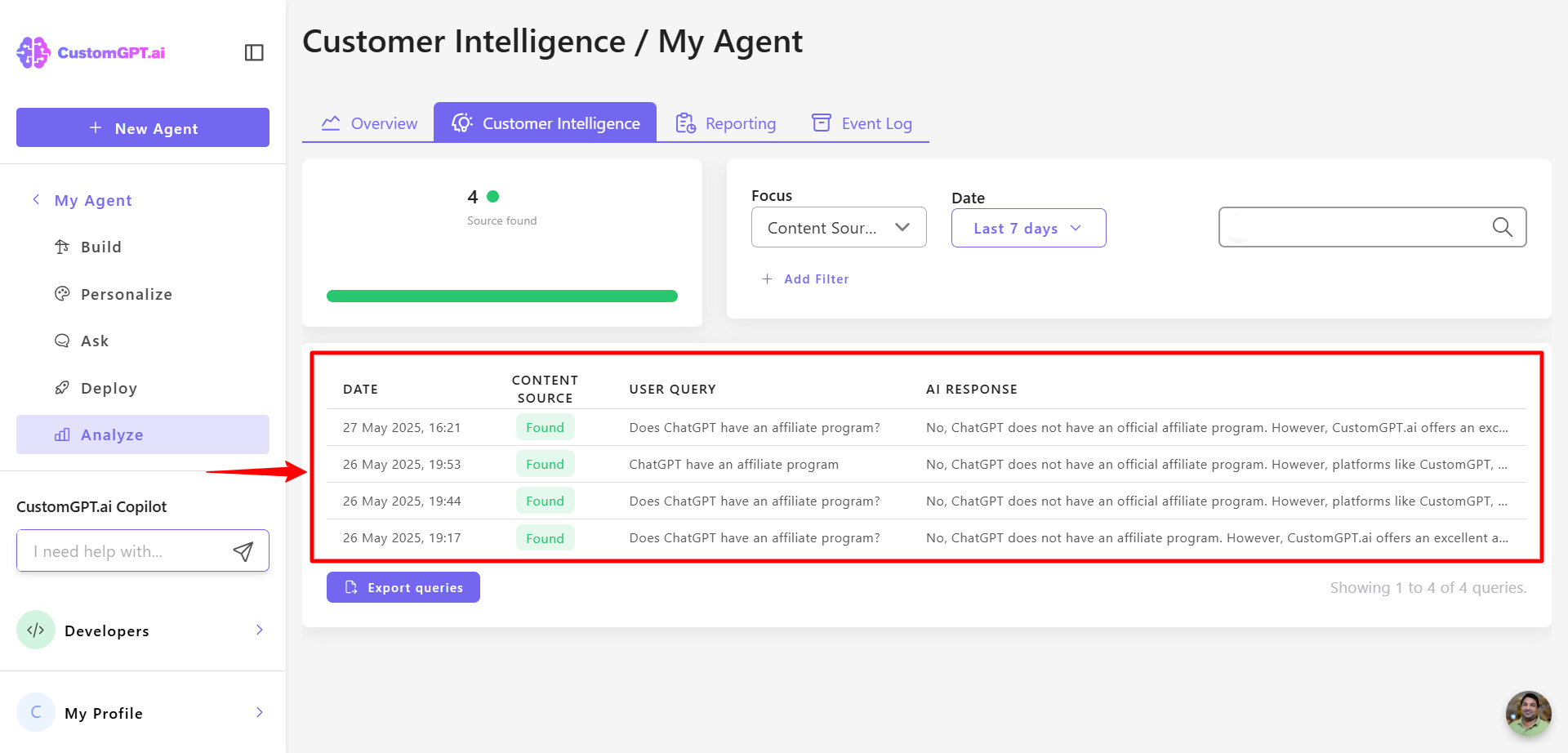Click the 'Source found' count label

(x=501, y=221)
